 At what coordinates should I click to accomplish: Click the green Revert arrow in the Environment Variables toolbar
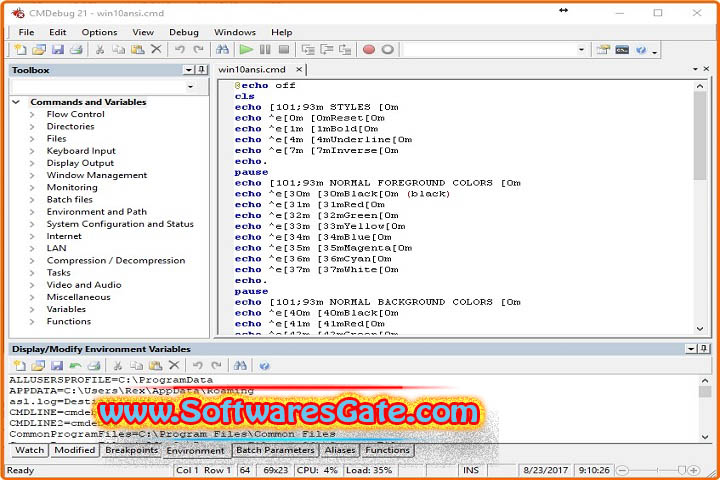75,366
